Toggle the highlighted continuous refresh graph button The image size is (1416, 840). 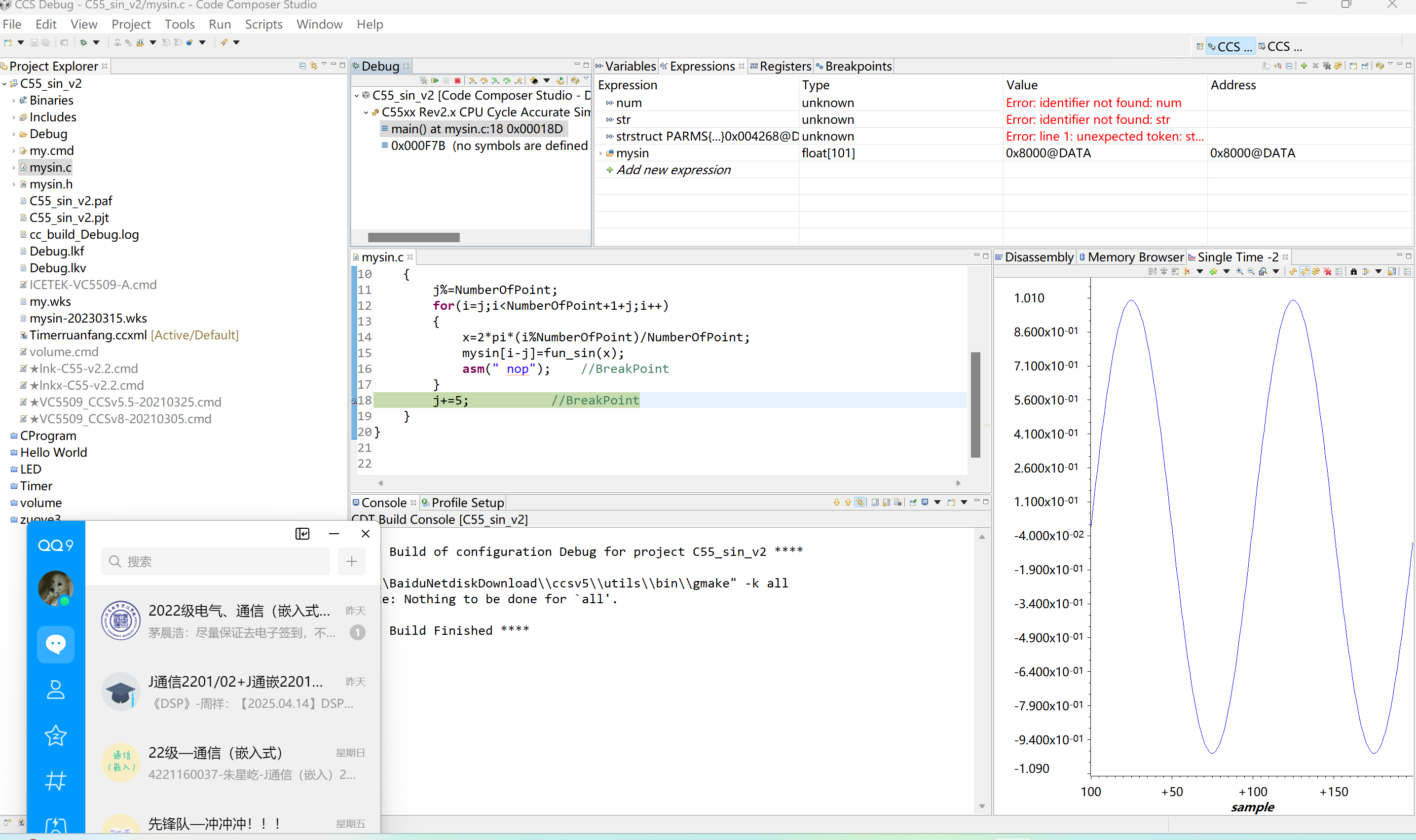point(1305,272)
